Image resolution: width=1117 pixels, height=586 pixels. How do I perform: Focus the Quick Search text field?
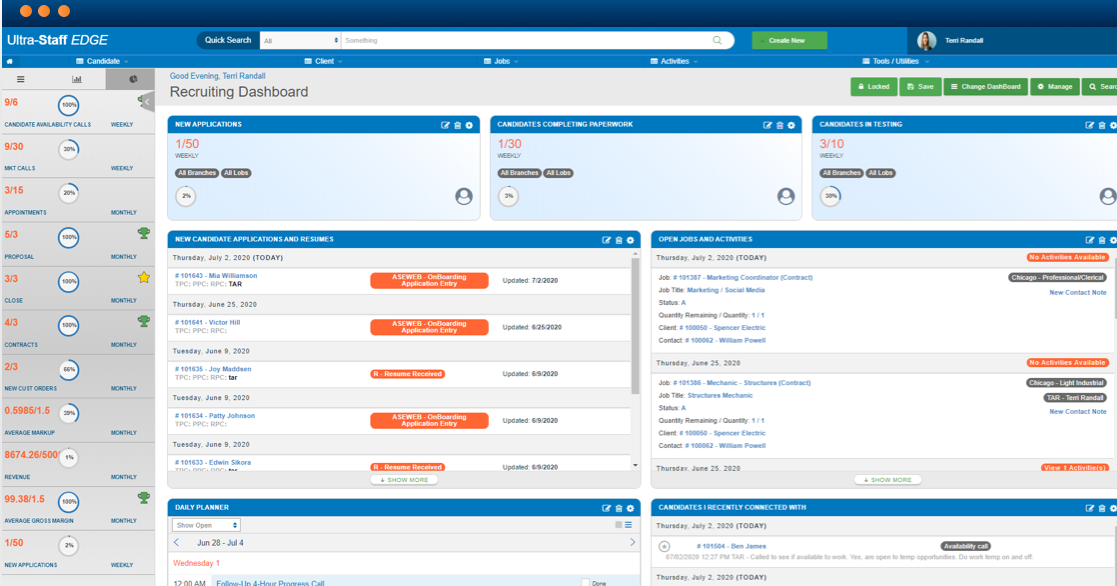click(527, 41)
